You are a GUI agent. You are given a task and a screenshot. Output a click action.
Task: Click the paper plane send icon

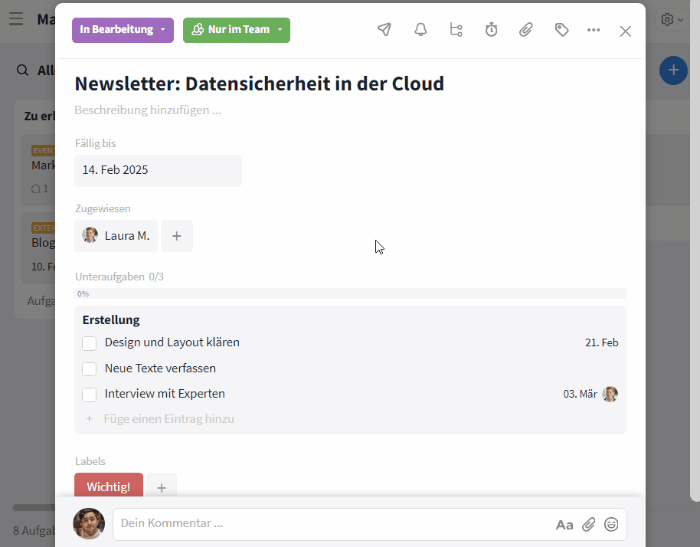384,30
